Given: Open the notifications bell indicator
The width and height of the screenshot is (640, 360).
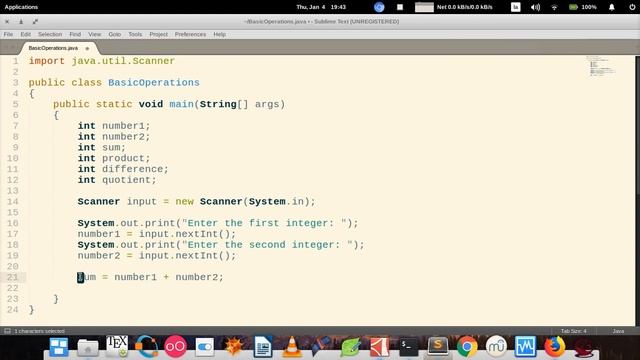Looking at the screenshot, I should (x=611, y=7).
